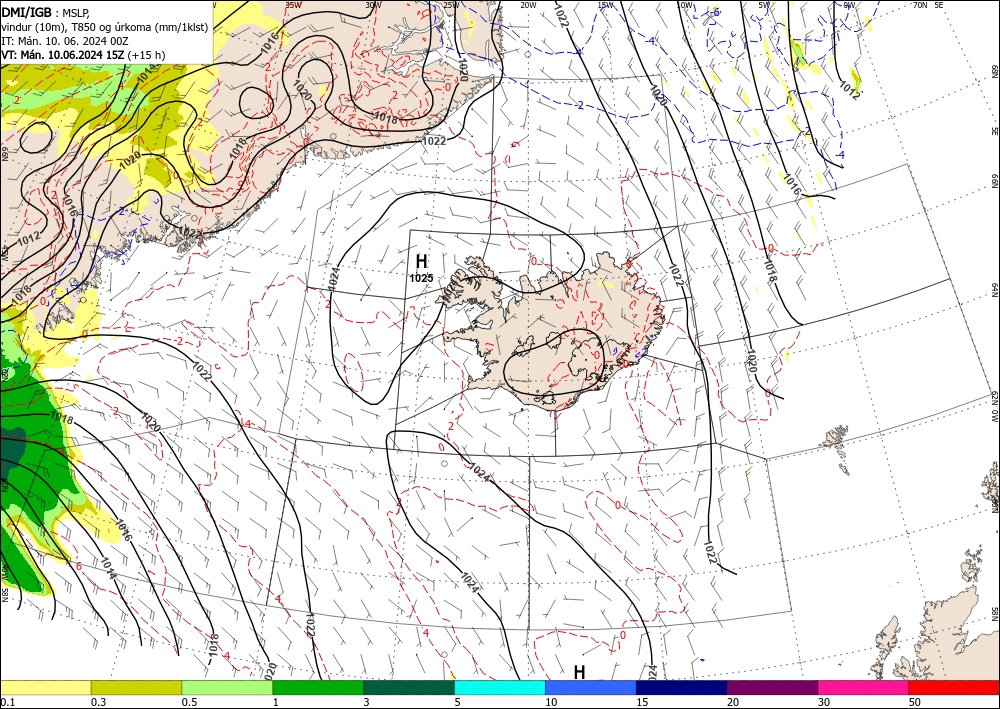Click the H marker labeled 1025 west of Iceland
The width and height of the screenshot is (1000, 709).
coord(421,261)
